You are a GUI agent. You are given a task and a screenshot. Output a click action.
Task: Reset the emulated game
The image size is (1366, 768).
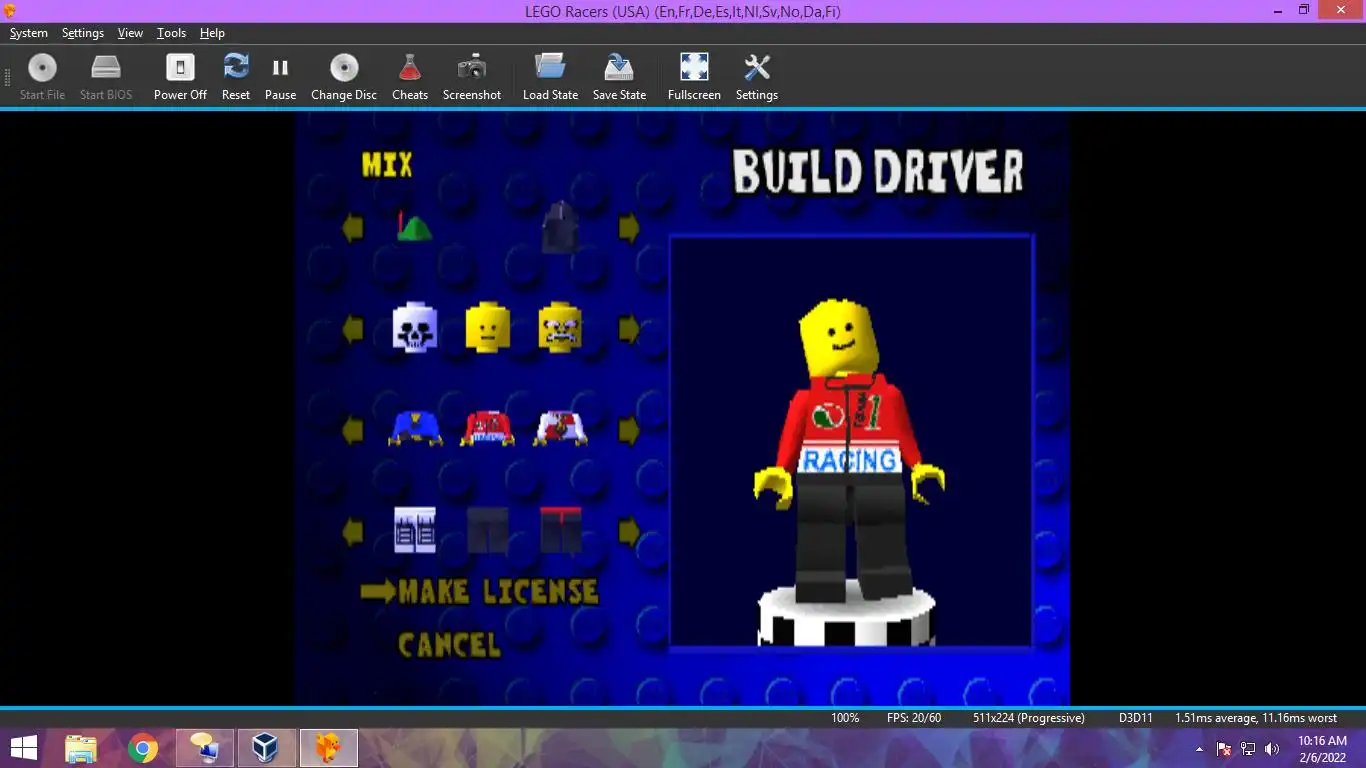click(236, 77)
